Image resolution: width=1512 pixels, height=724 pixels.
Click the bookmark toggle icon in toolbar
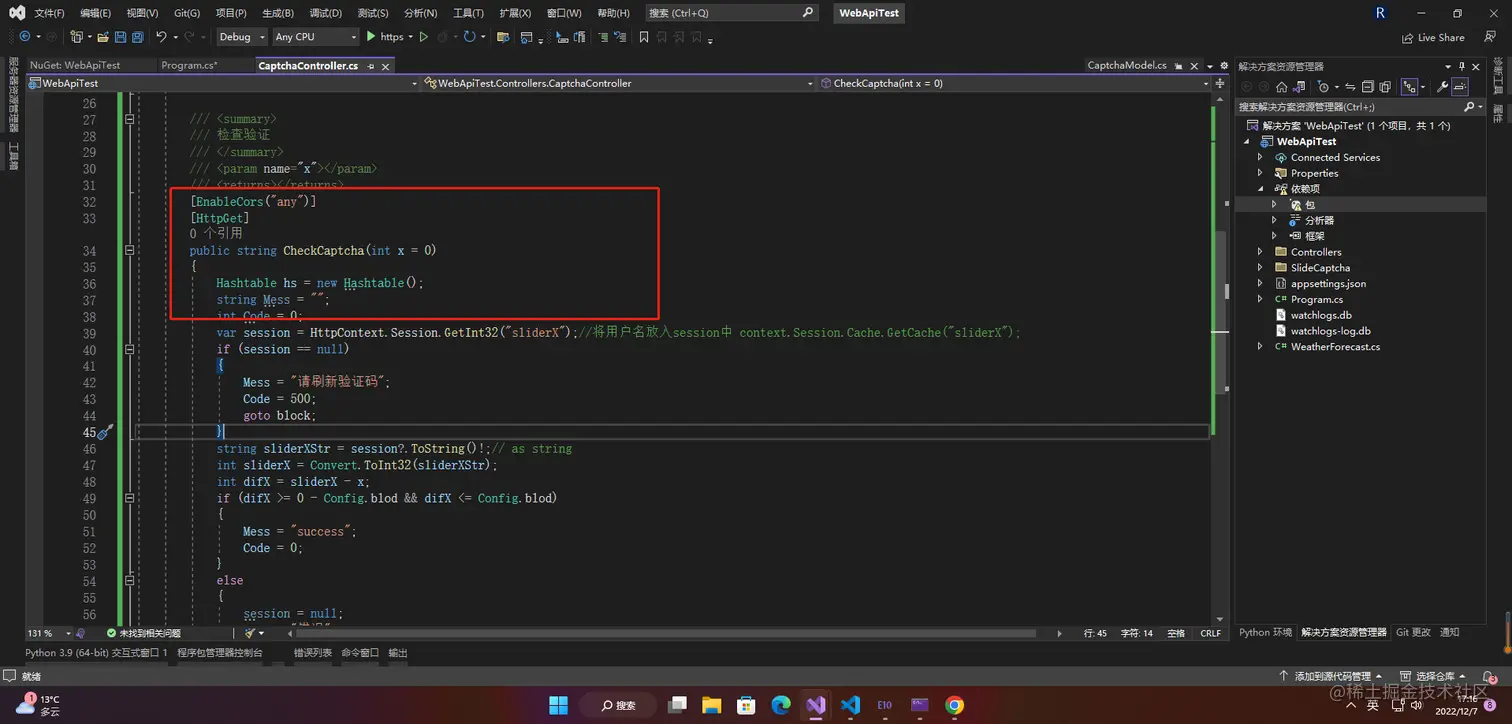click(644, 37)
